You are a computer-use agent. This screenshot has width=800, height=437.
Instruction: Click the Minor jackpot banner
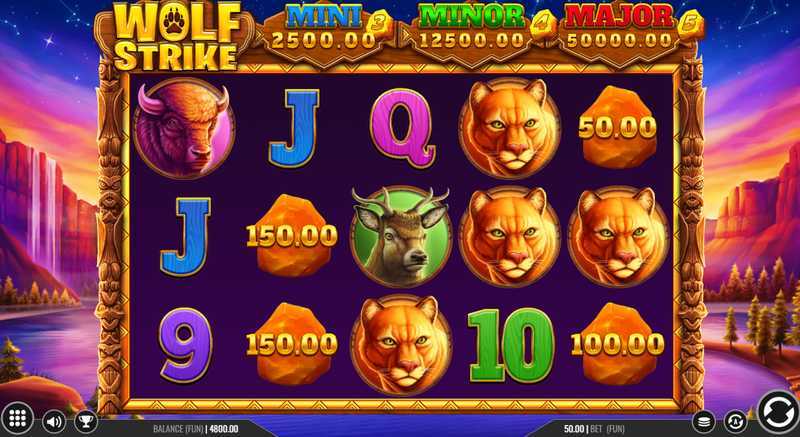pyautogui.click(x=473, y=32)
